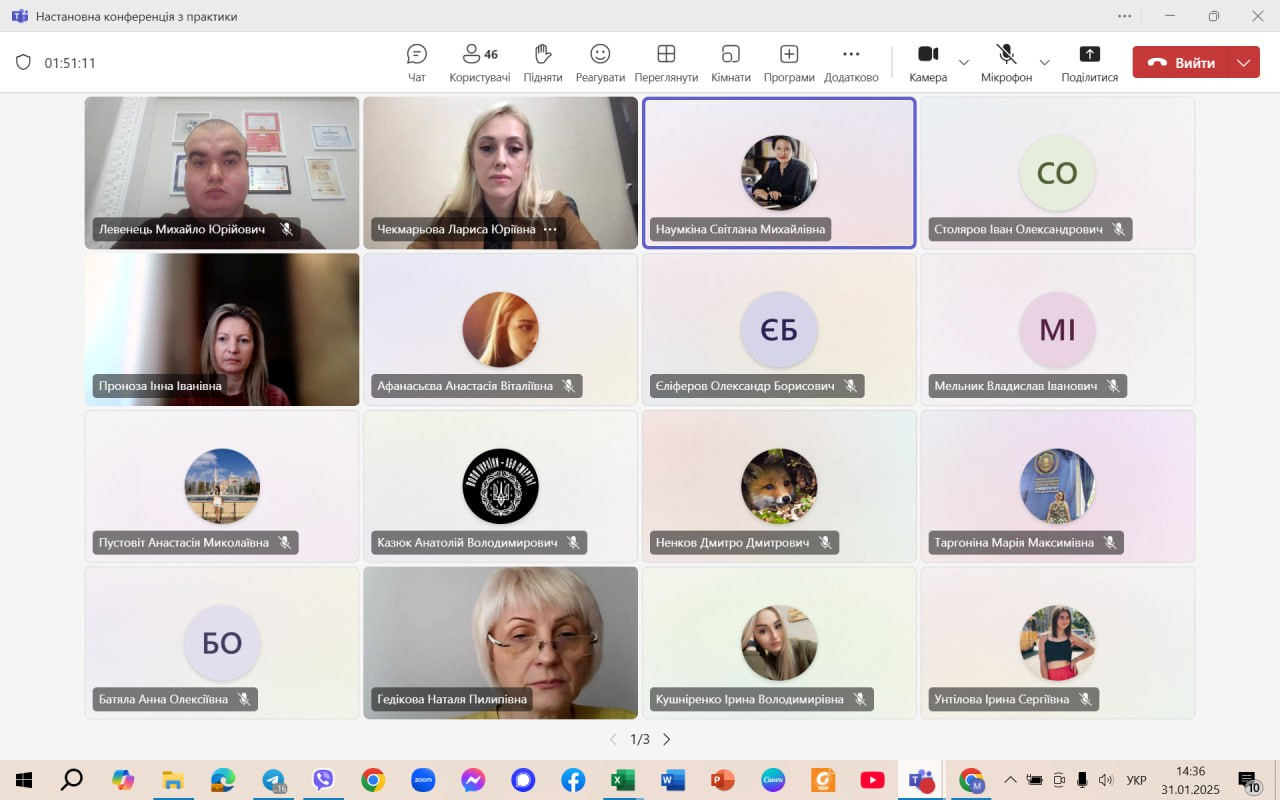Unmute the microphone
This screenshot has width=1280, height=800.
[x=1006, y=62]
